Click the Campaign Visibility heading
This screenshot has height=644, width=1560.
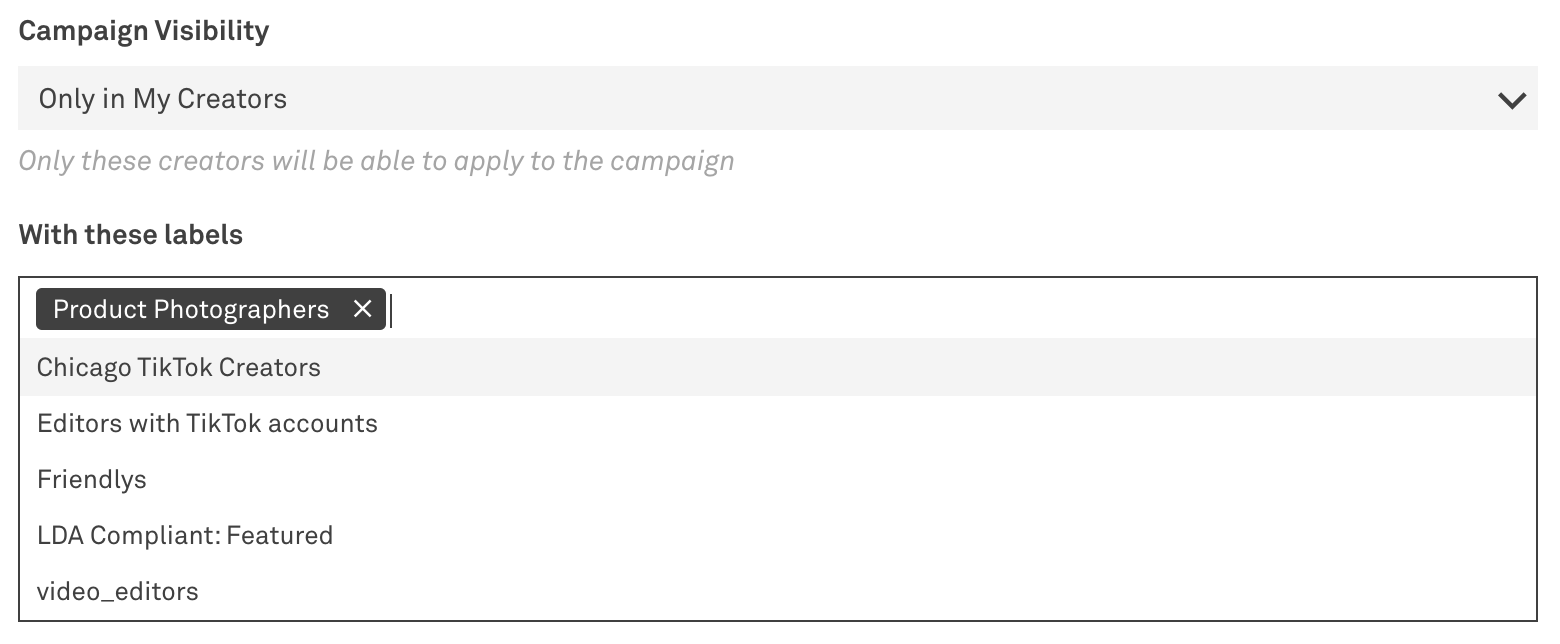(x=144, y=30)
